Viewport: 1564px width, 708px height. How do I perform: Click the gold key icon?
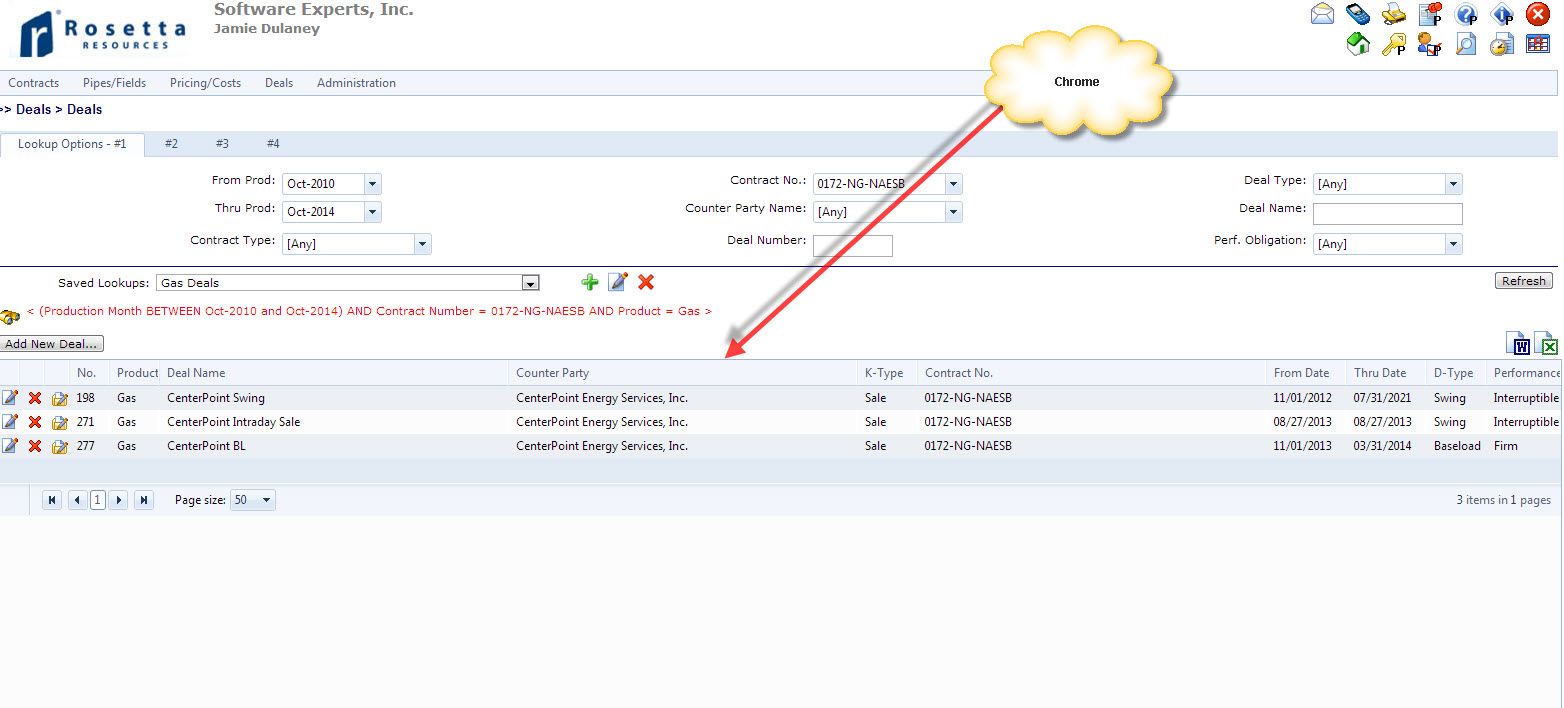[1394, 44]
